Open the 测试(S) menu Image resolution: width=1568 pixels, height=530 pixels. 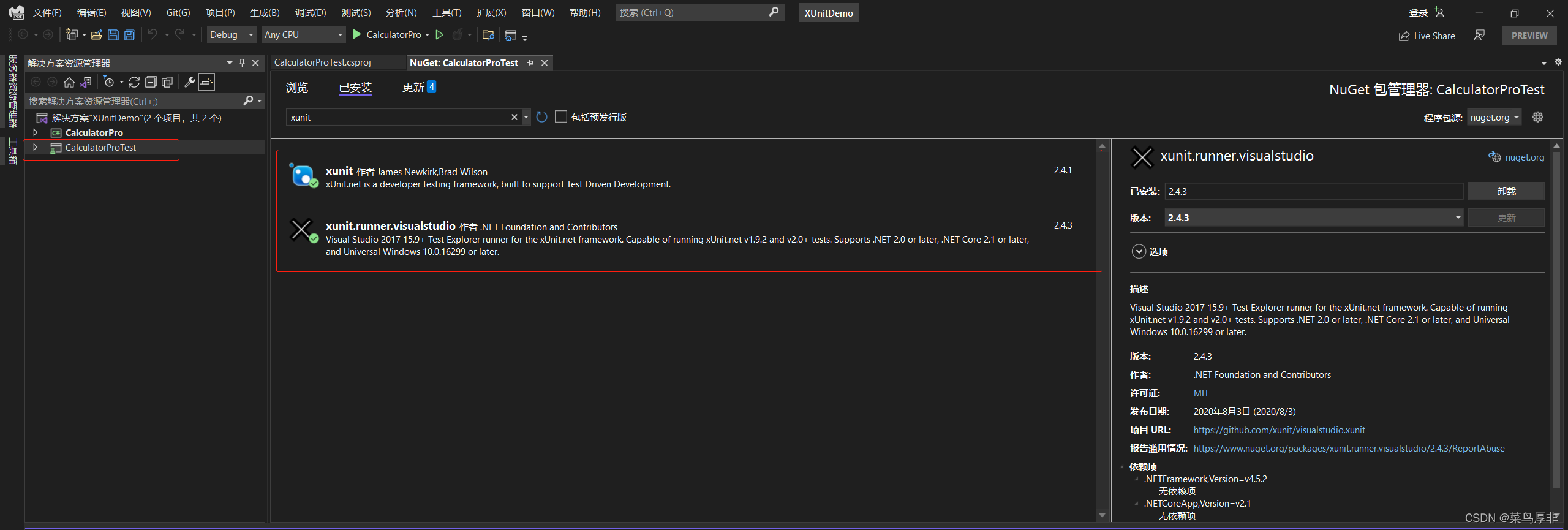click(356, 13)
